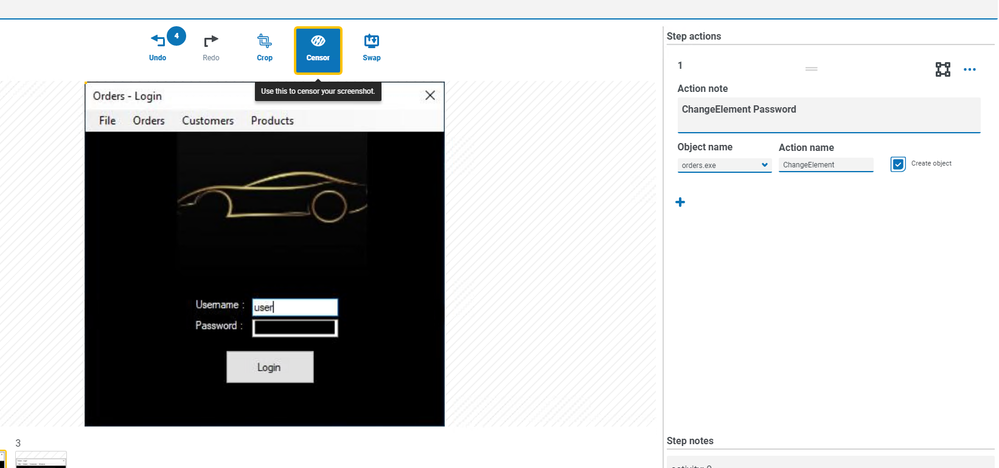
Task: Click the Username input field
Action: [x=295, y=308]
